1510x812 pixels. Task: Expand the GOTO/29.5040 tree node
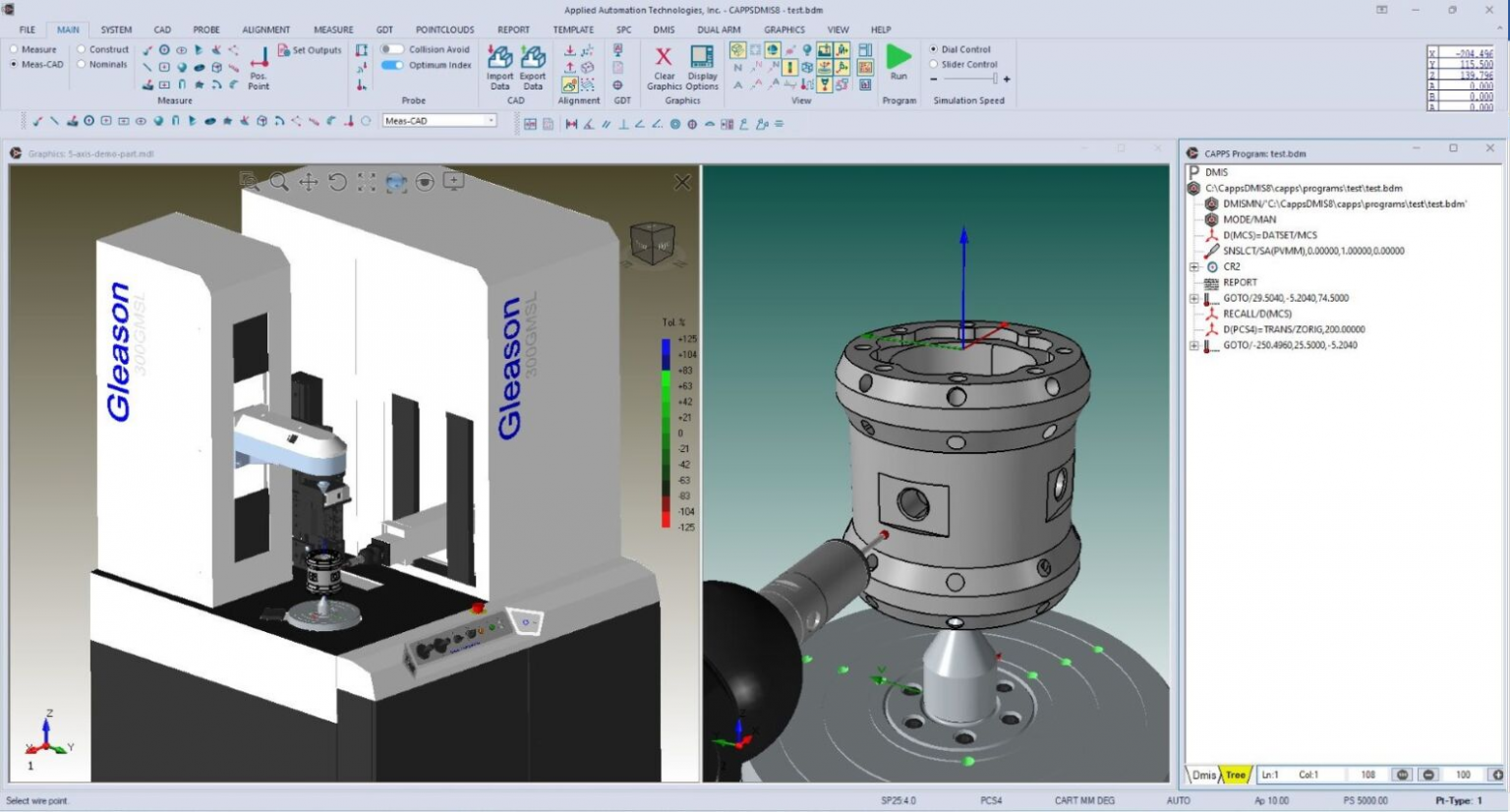point(1194,298)
